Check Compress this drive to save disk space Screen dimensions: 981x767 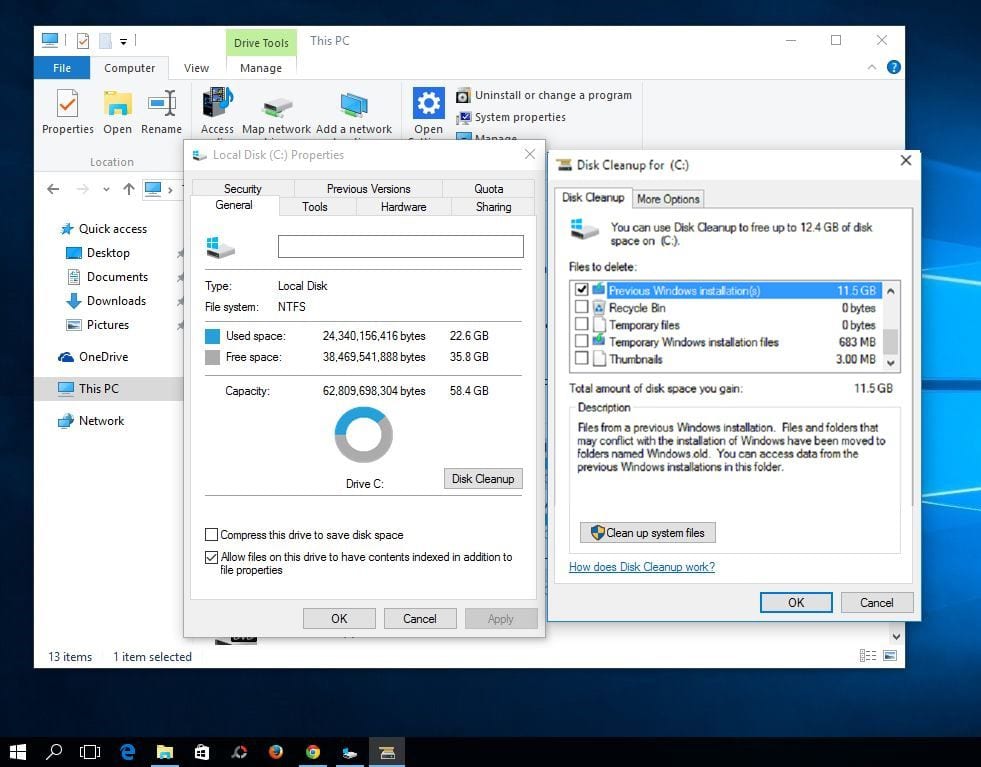(211, 535)
